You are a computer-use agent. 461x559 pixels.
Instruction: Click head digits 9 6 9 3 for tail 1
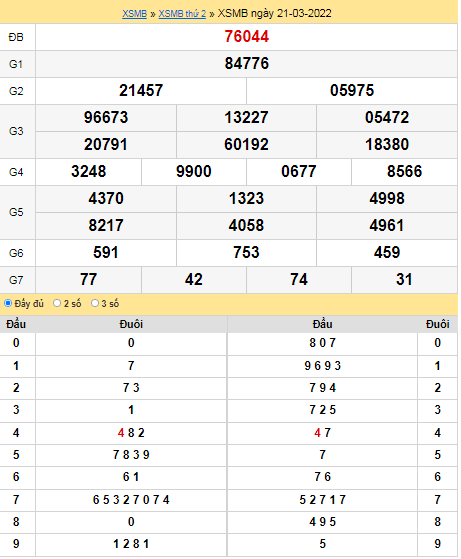click(322, 365)
